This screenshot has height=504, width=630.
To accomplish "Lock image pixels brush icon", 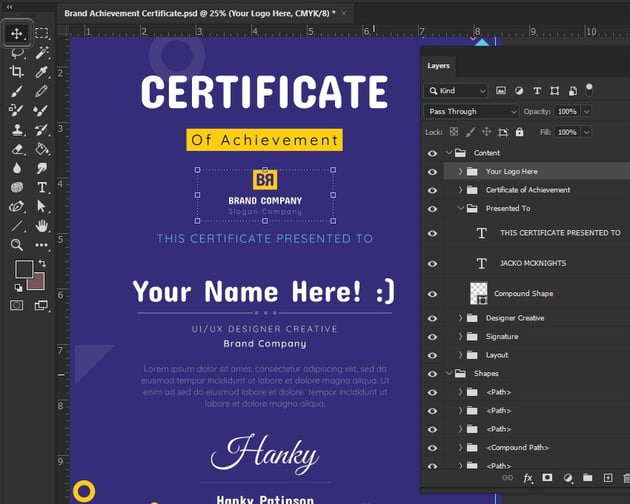I will (470, 132).
